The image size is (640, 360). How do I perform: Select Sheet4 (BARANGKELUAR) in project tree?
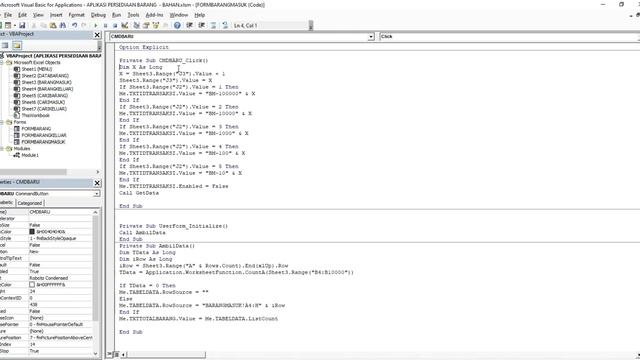[x=47, y=89]
